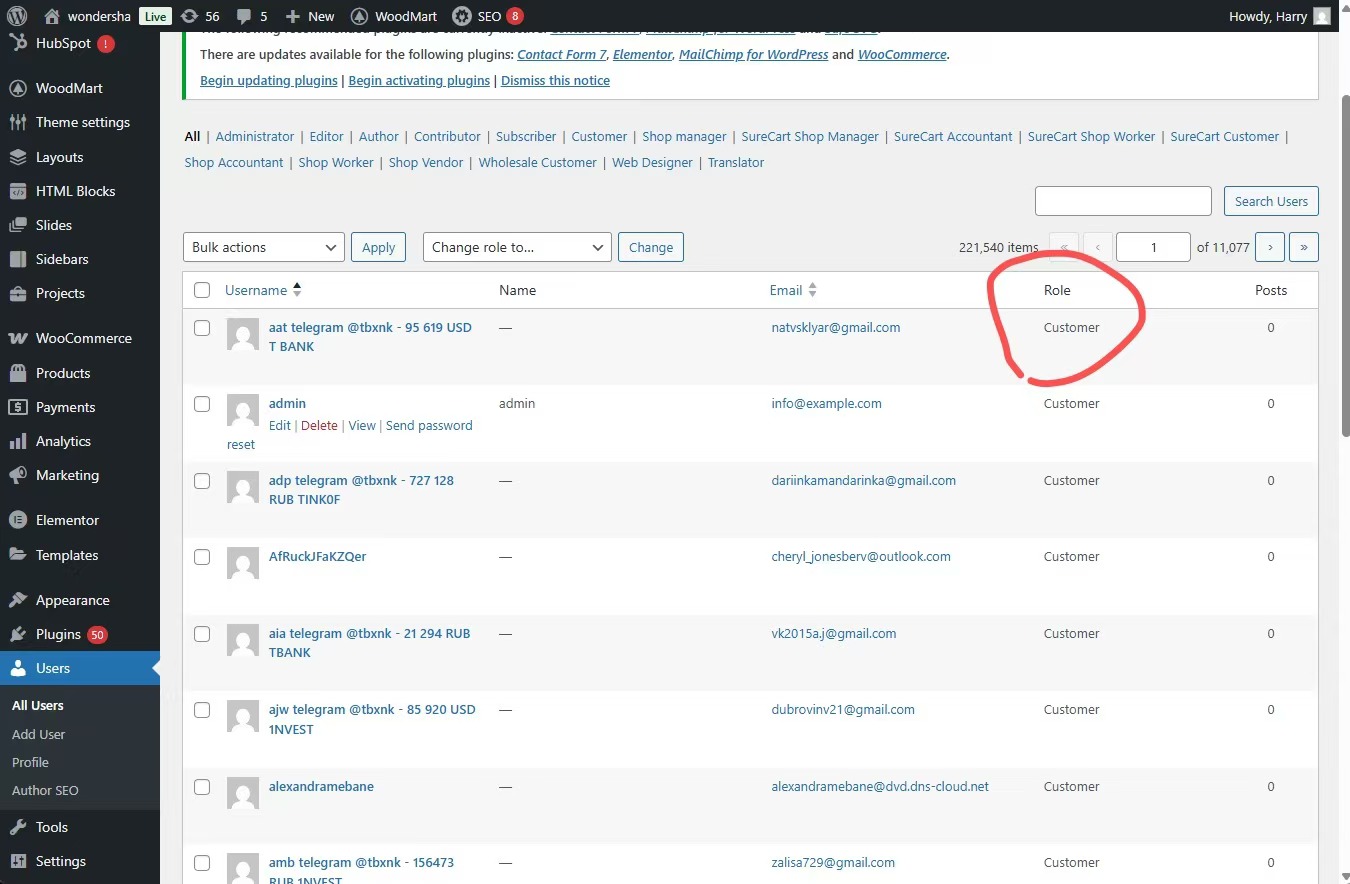Open the comments bubble icon in admin bar
This screenshot has width=1350, height=884.
point(243,16)
